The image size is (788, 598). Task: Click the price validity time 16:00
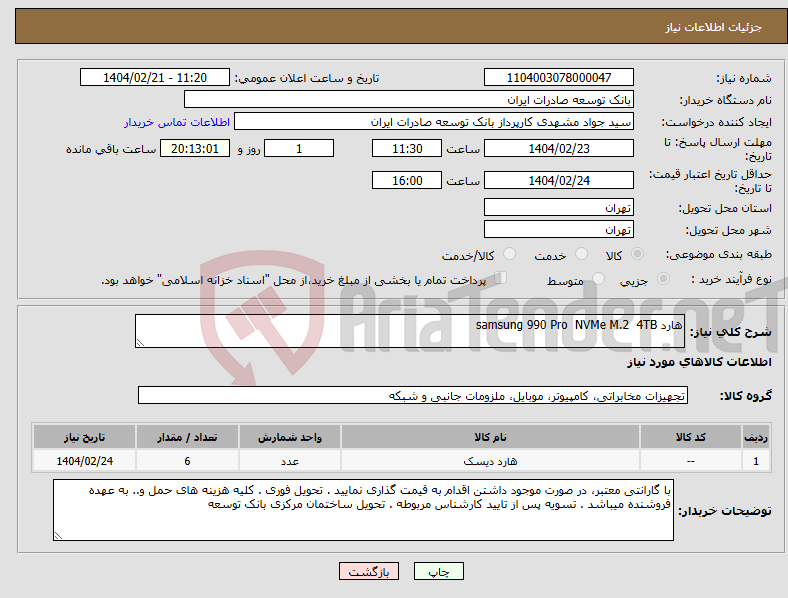(407, 180)
